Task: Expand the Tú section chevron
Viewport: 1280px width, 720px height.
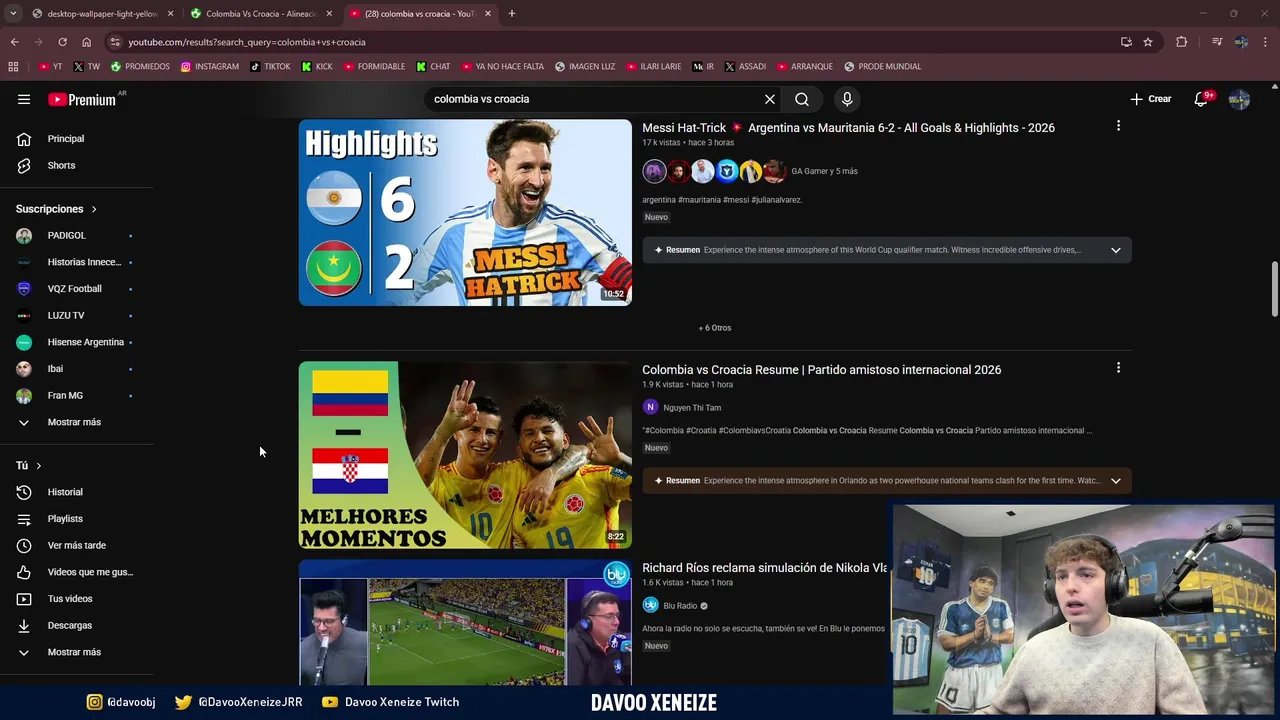Action: 39,466
